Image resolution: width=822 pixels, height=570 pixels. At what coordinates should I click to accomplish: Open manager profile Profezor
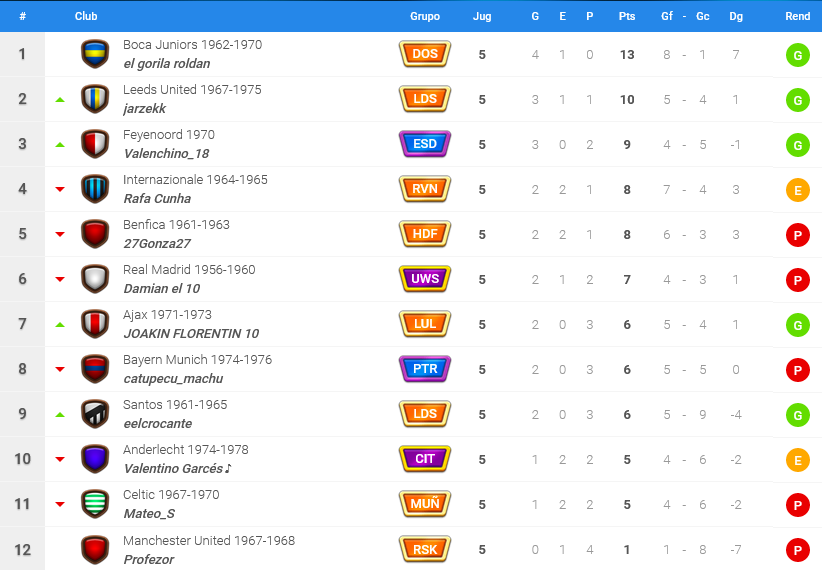pos(148,560)
